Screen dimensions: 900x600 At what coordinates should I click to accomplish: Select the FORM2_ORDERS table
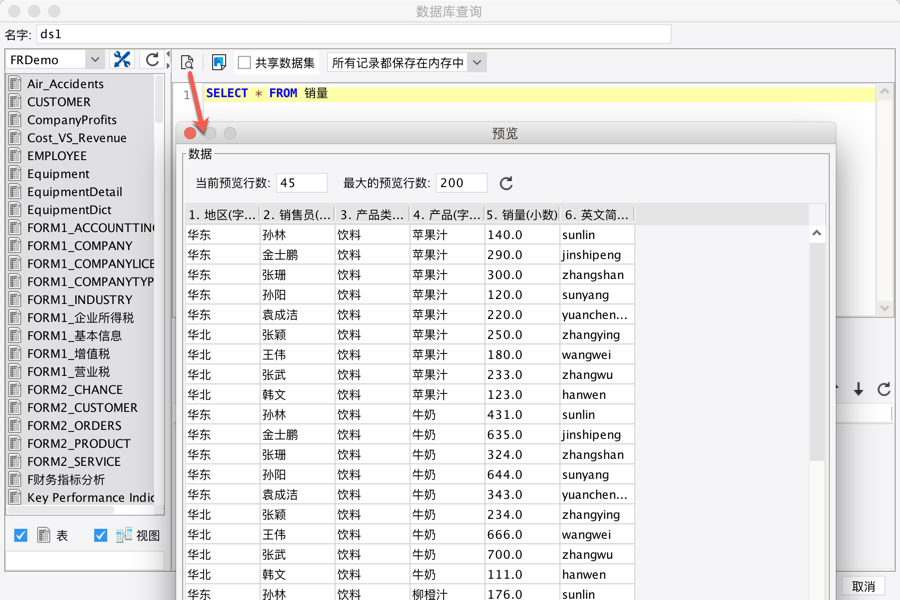pyautogui.click(x=74, y=425)
